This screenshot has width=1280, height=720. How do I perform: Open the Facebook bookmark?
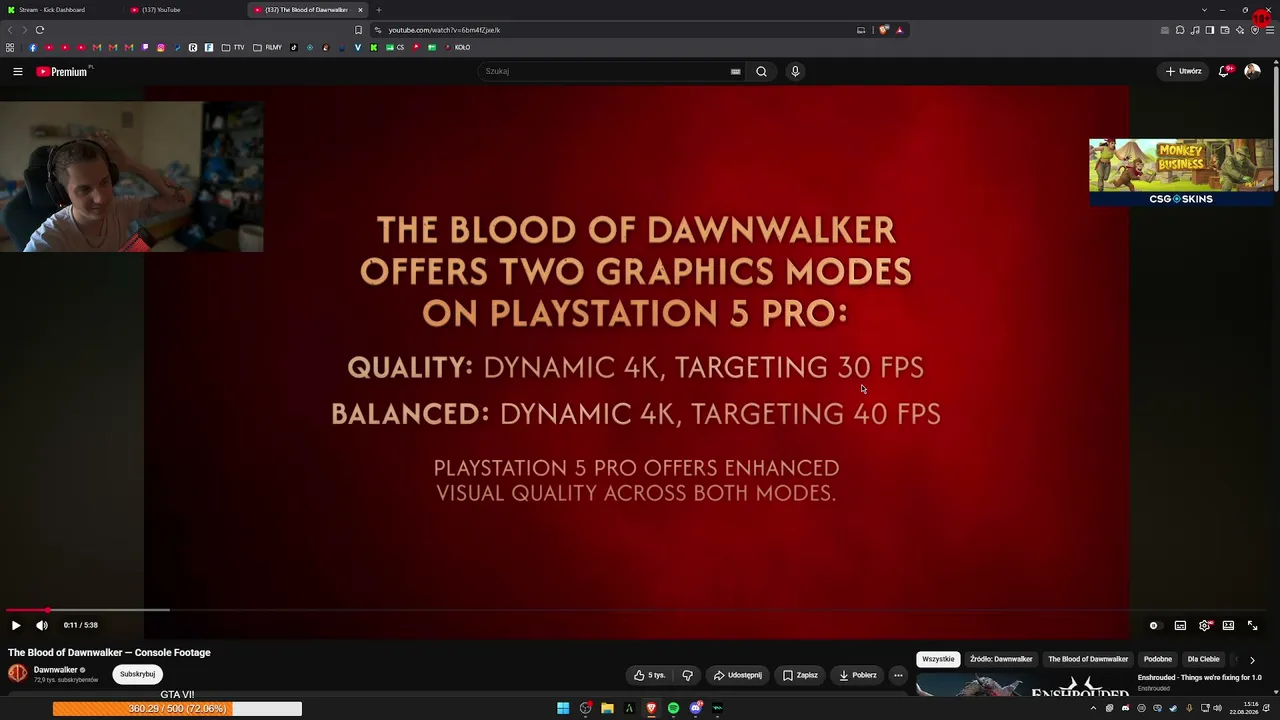point(32,47)
